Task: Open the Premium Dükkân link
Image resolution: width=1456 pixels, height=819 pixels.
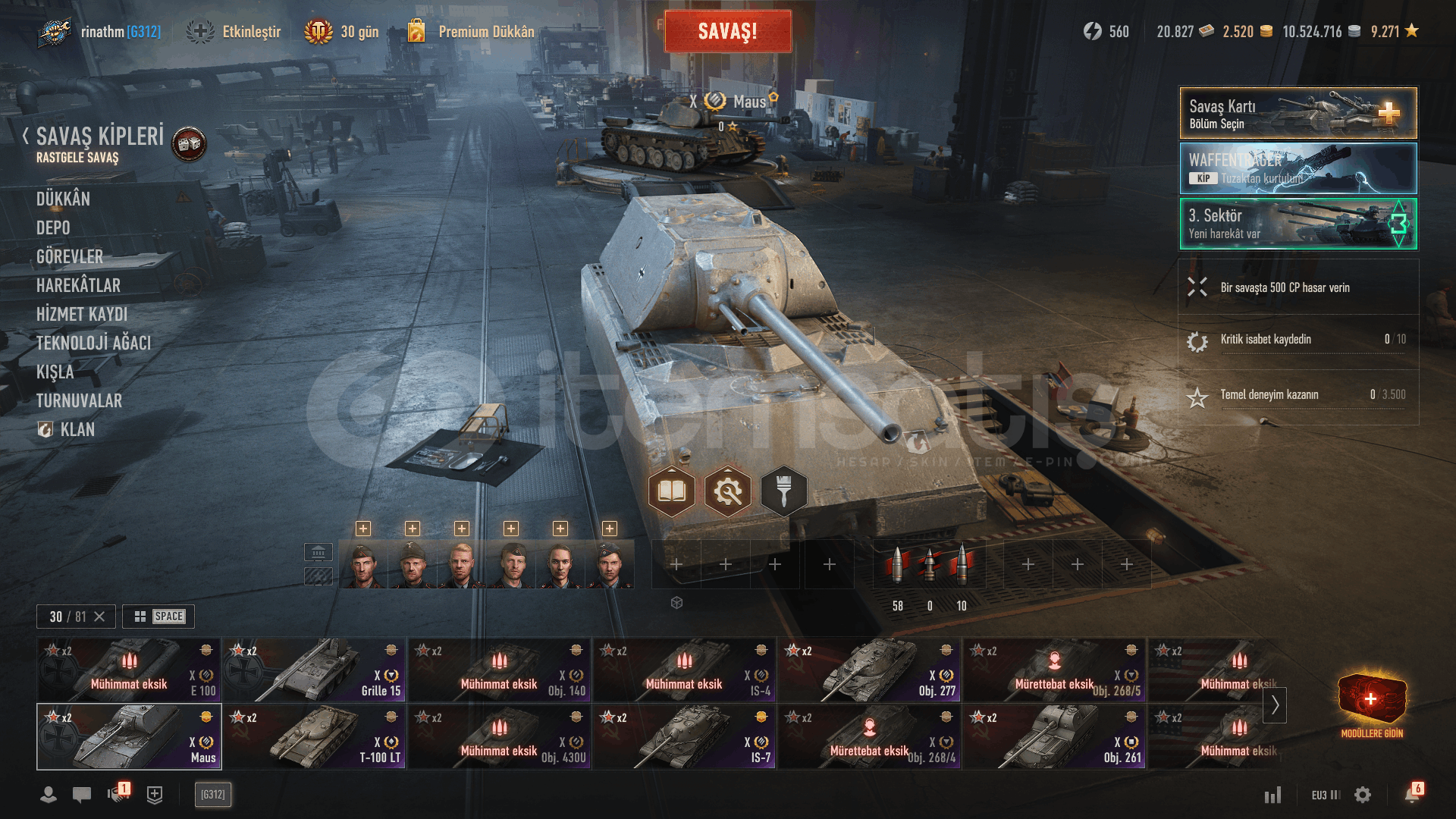Action: (x=486, y=32)
